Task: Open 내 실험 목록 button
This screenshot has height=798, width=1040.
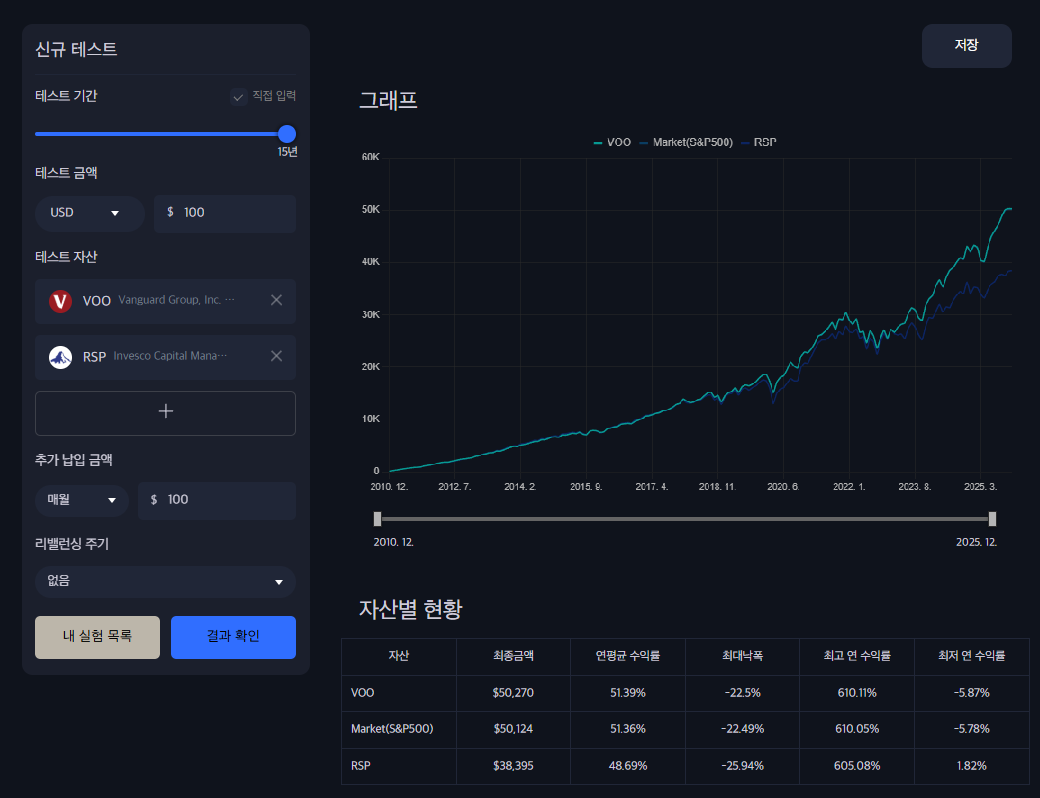Action: (98, 637)
